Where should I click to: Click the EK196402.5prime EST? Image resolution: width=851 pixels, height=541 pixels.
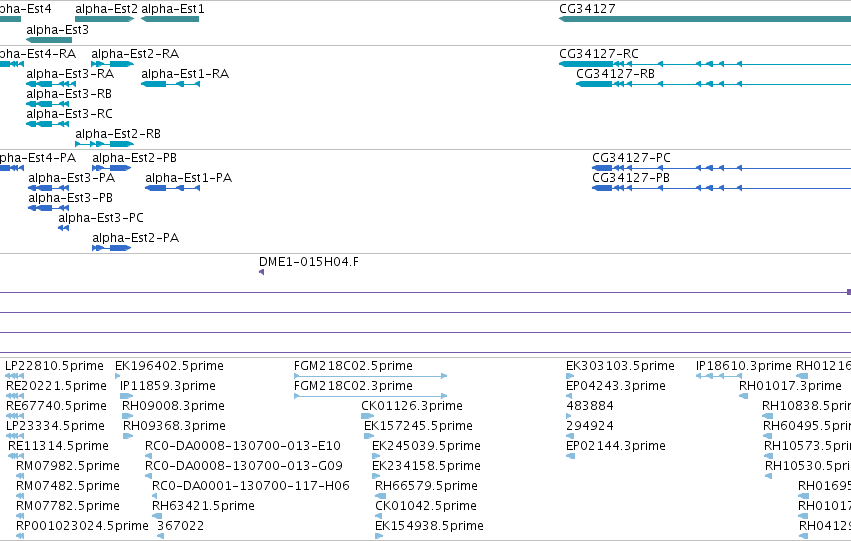pyautogui.click(x=118, y=376)
